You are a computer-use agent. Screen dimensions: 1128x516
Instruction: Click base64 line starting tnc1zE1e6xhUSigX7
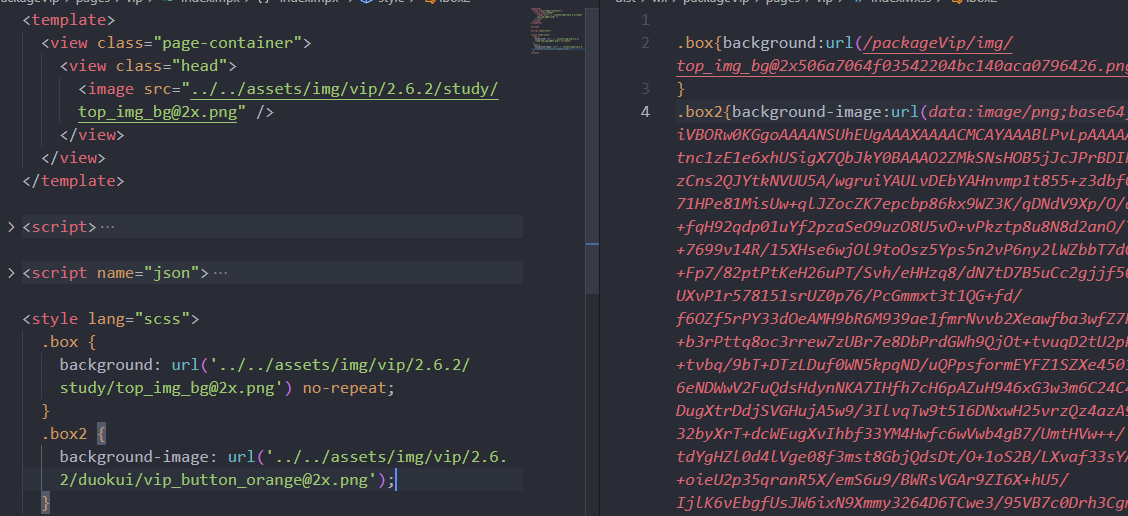tap(902, 158)
